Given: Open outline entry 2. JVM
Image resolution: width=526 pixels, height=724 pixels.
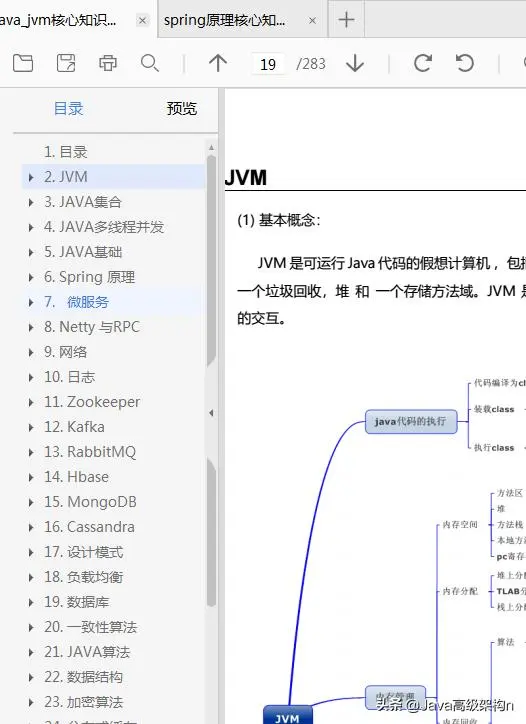Looking at the screenshot, I should [x=66, y=177].
